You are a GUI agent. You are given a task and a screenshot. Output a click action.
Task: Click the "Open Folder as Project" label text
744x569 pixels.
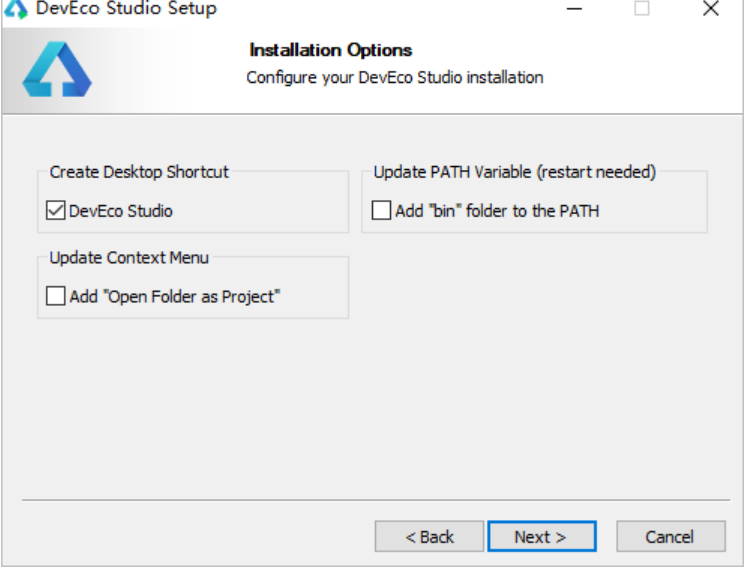pyautogui.click(x=175, y=297)
